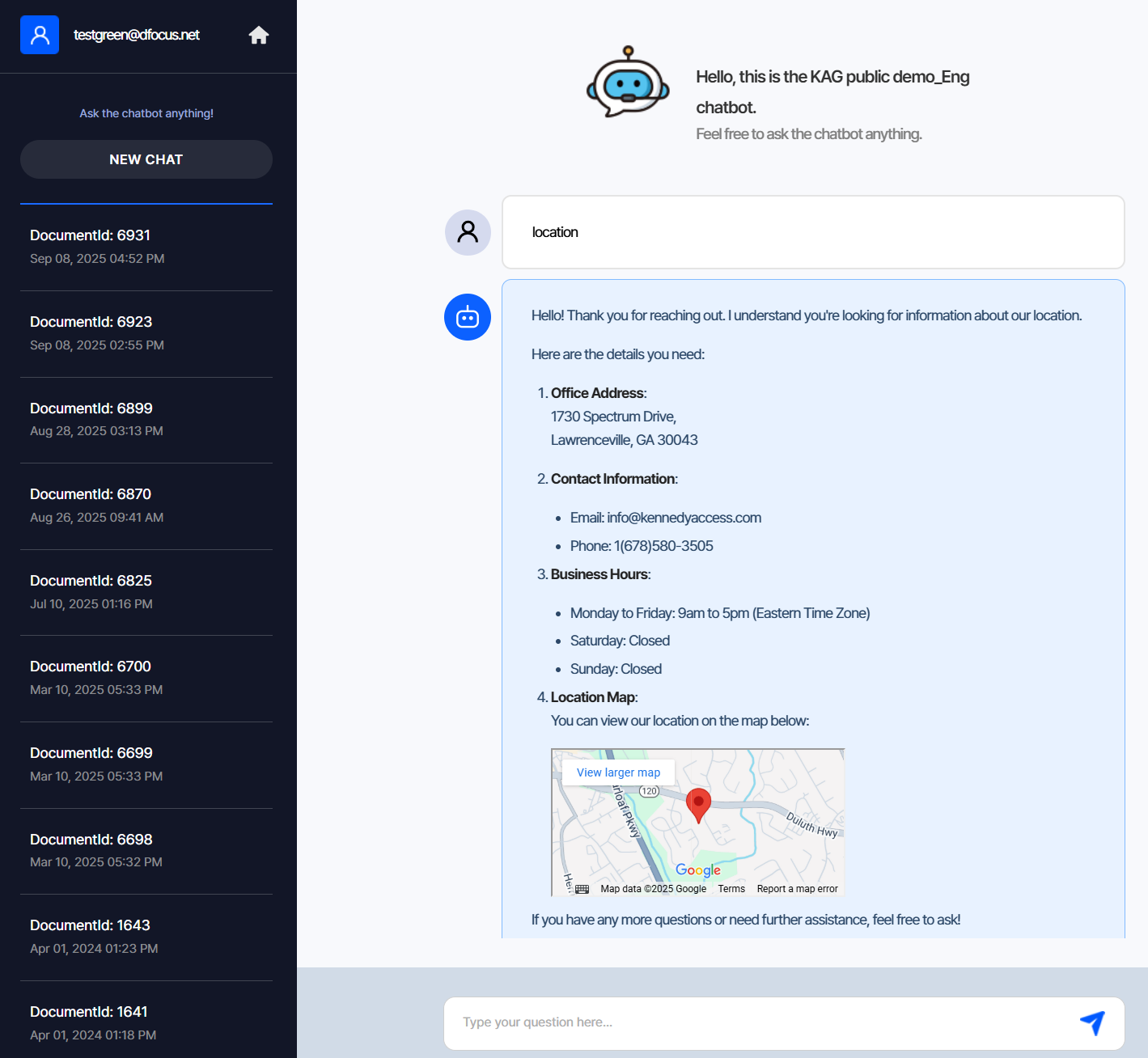
Task: Click the keyboard shortcuts icon on map
Action: [x=582, y=889]
